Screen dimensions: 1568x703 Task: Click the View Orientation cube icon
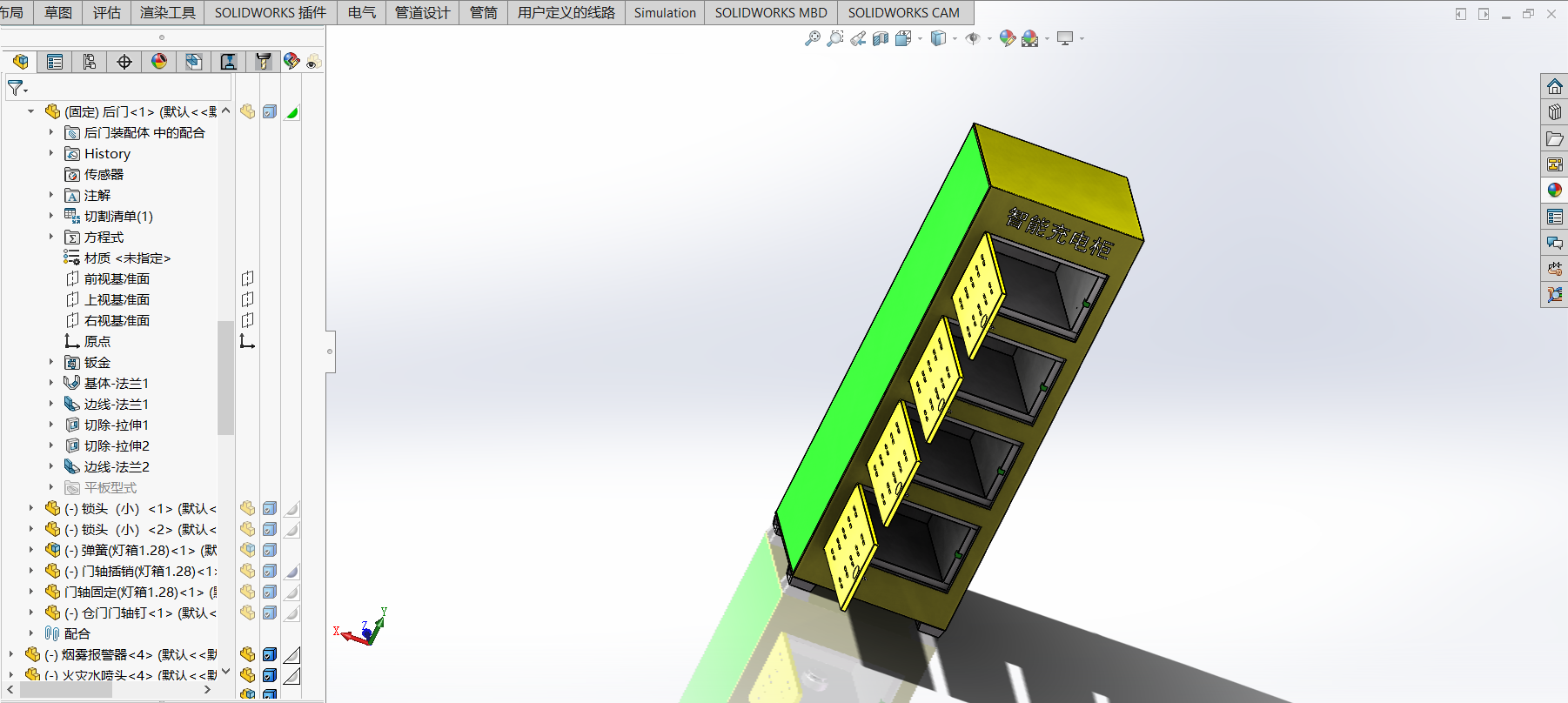(903, 38)
